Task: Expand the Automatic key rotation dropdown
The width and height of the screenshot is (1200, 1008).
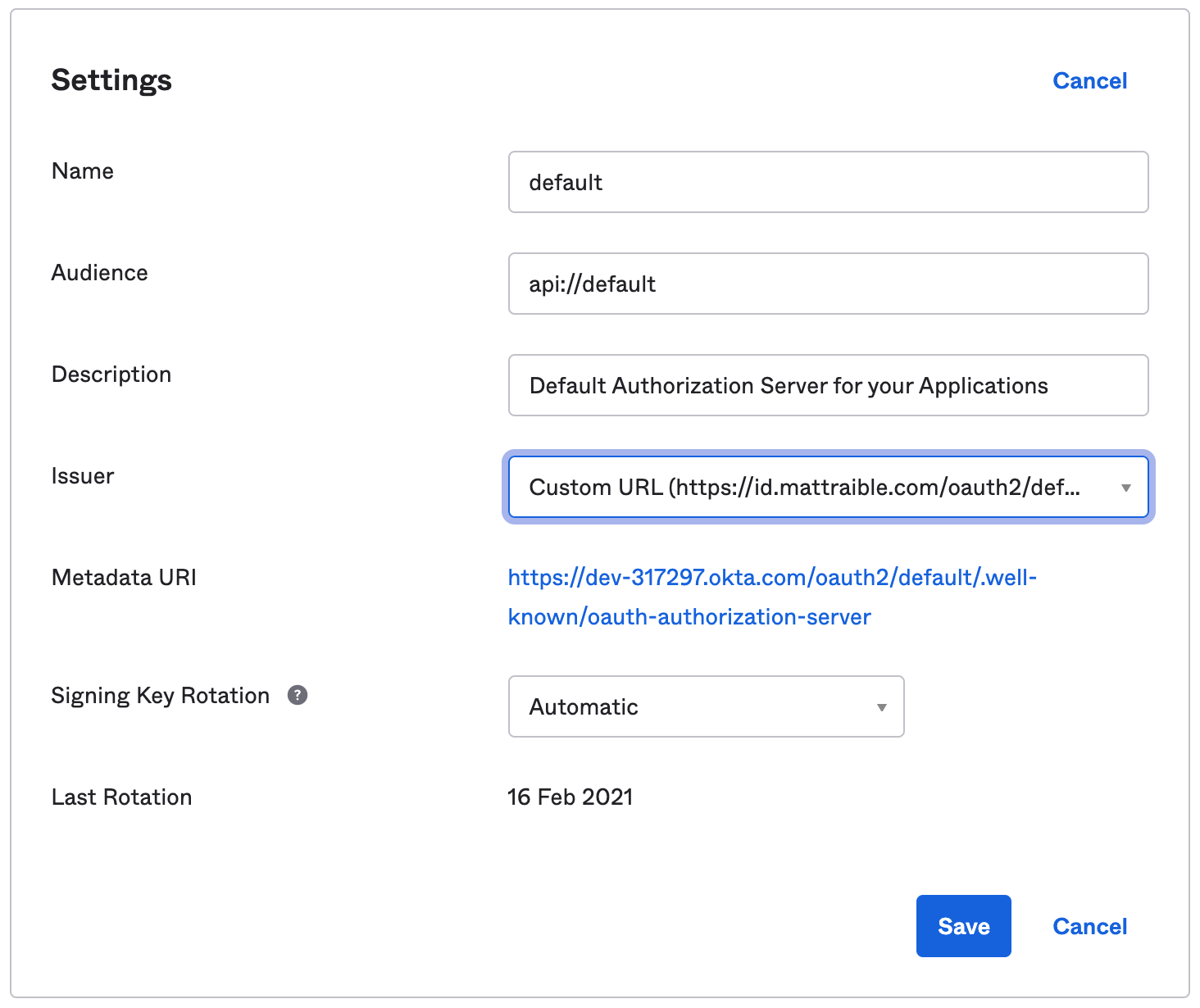Action: point(706,706)
